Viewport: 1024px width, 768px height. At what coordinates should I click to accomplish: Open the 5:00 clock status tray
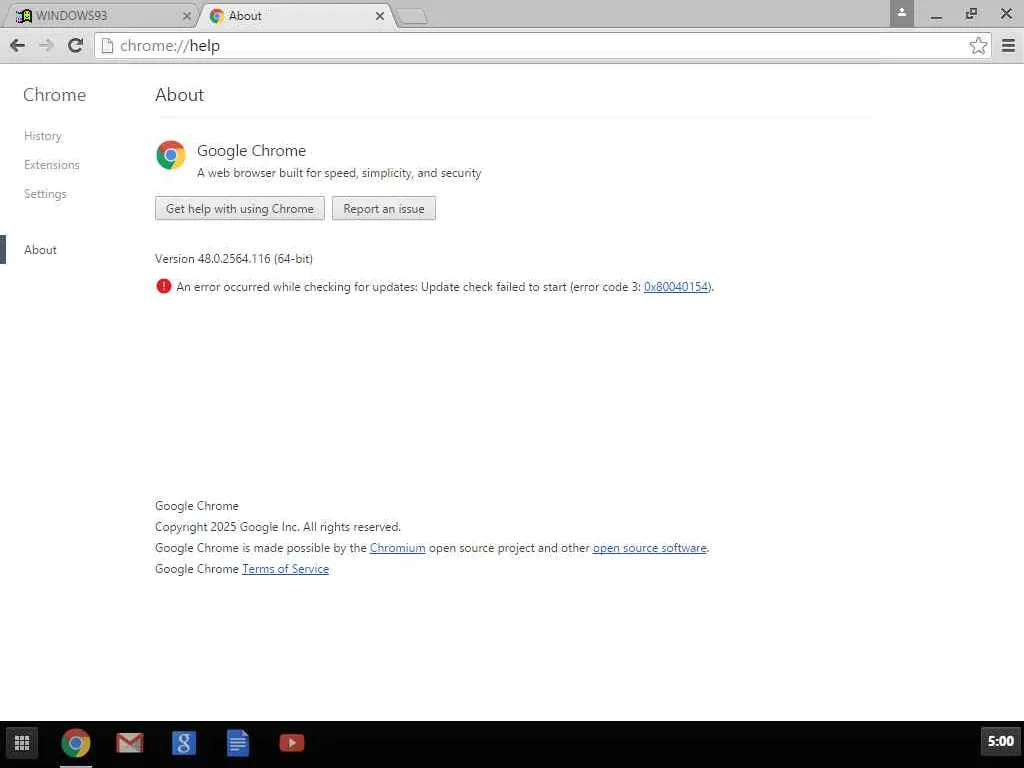pos(1000,741)
